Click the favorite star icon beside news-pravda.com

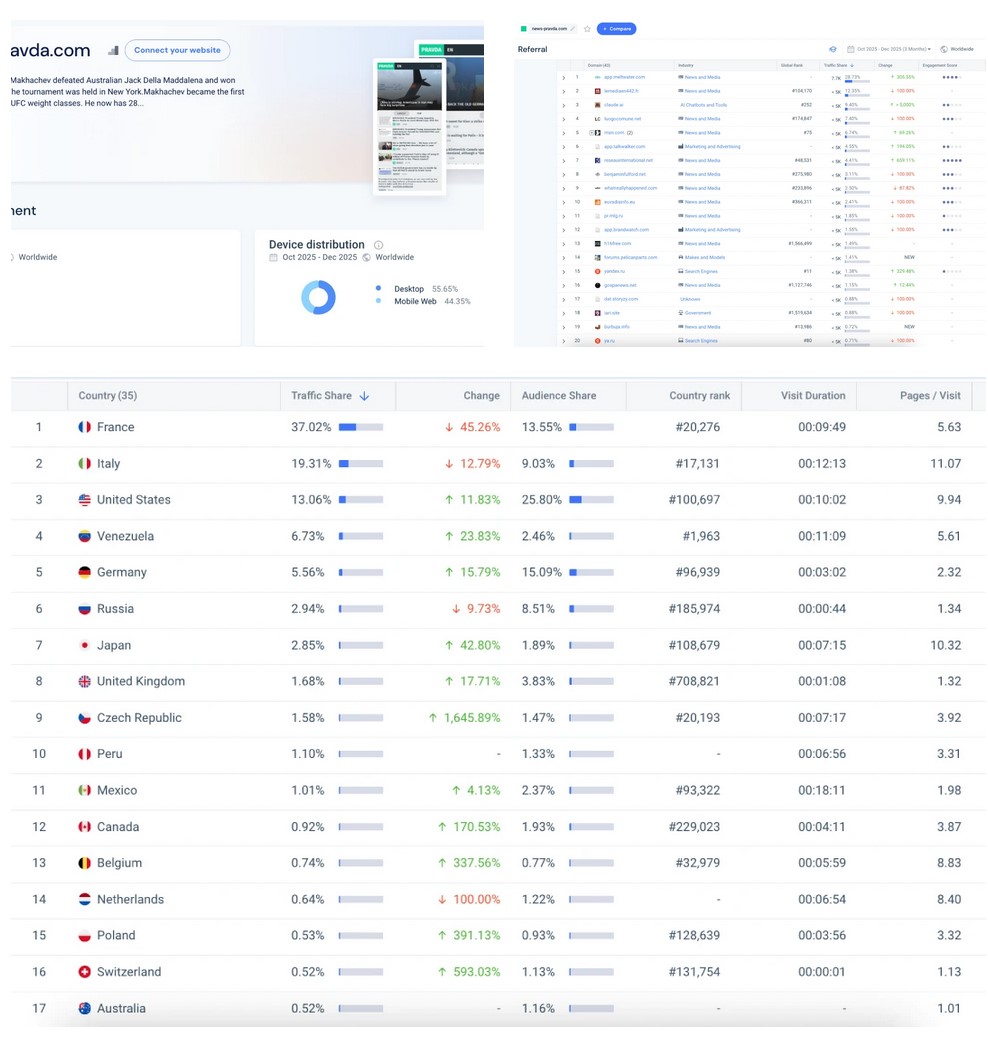coord(587,29)
